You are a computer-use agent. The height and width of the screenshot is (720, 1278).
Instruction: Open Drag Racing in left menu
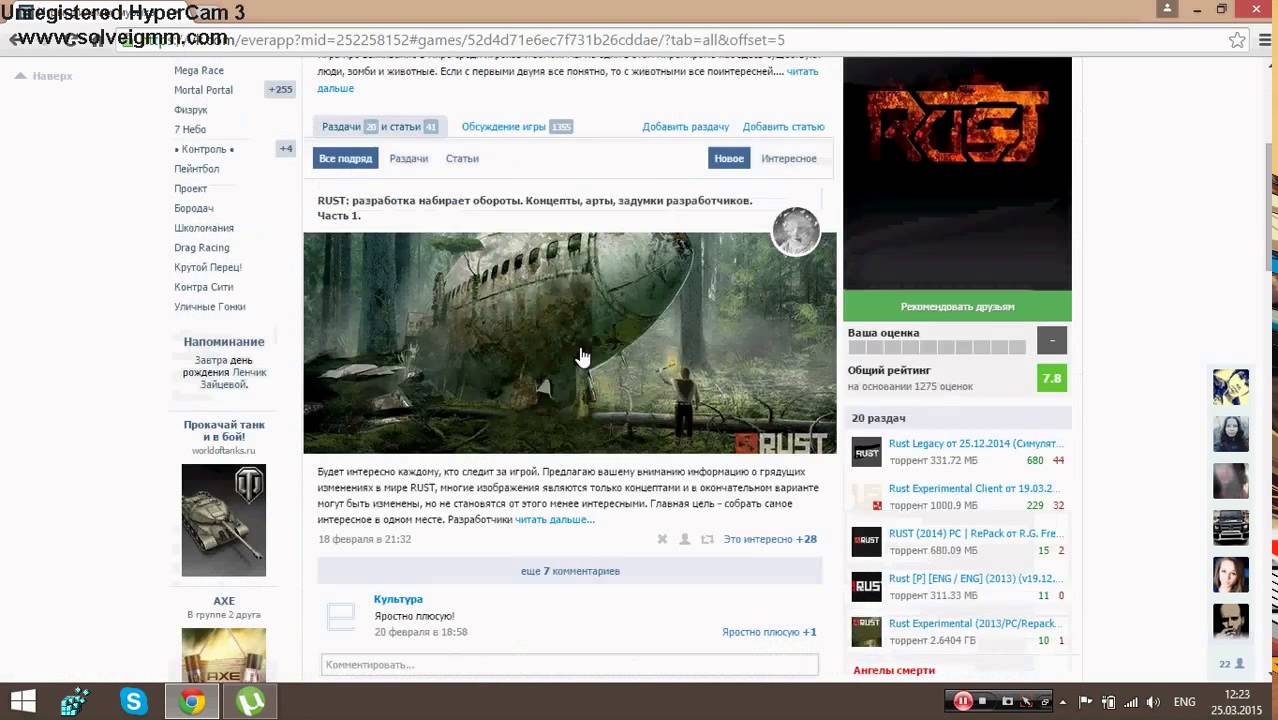tap(202, 247)
